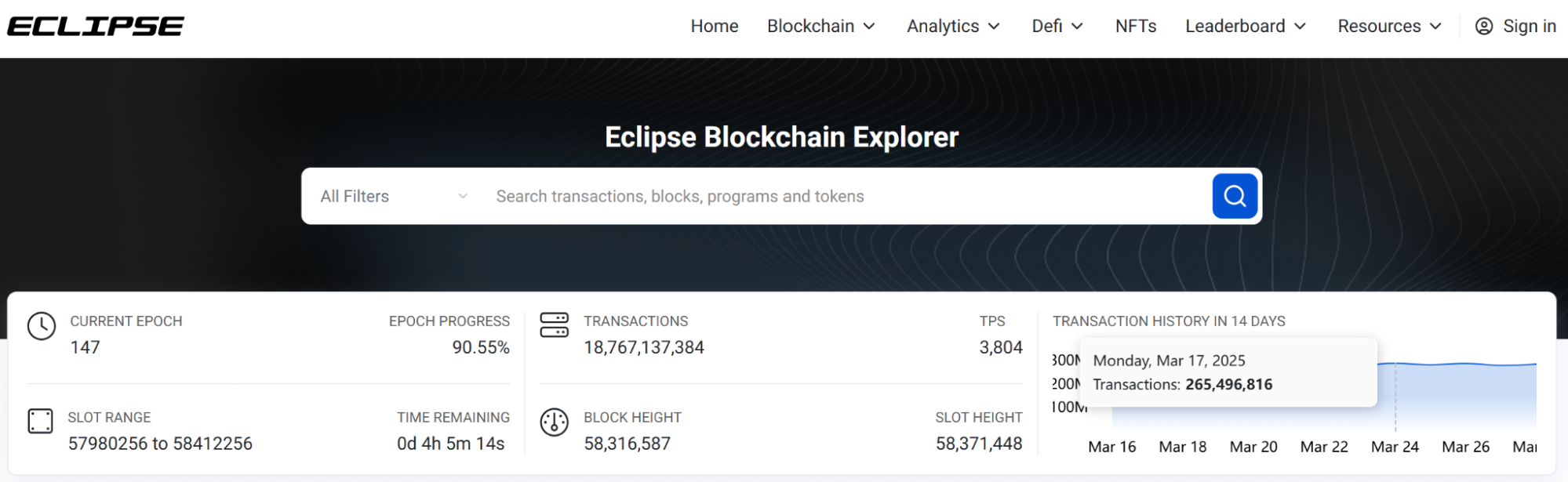
Task: Expand the Blockchain menu
Action: coord(820,27)
